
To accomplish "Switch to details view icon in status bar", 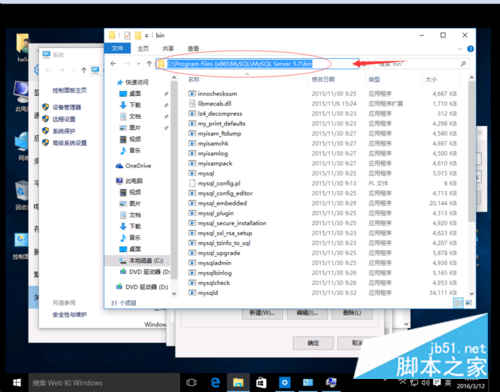I will (459, 303).
